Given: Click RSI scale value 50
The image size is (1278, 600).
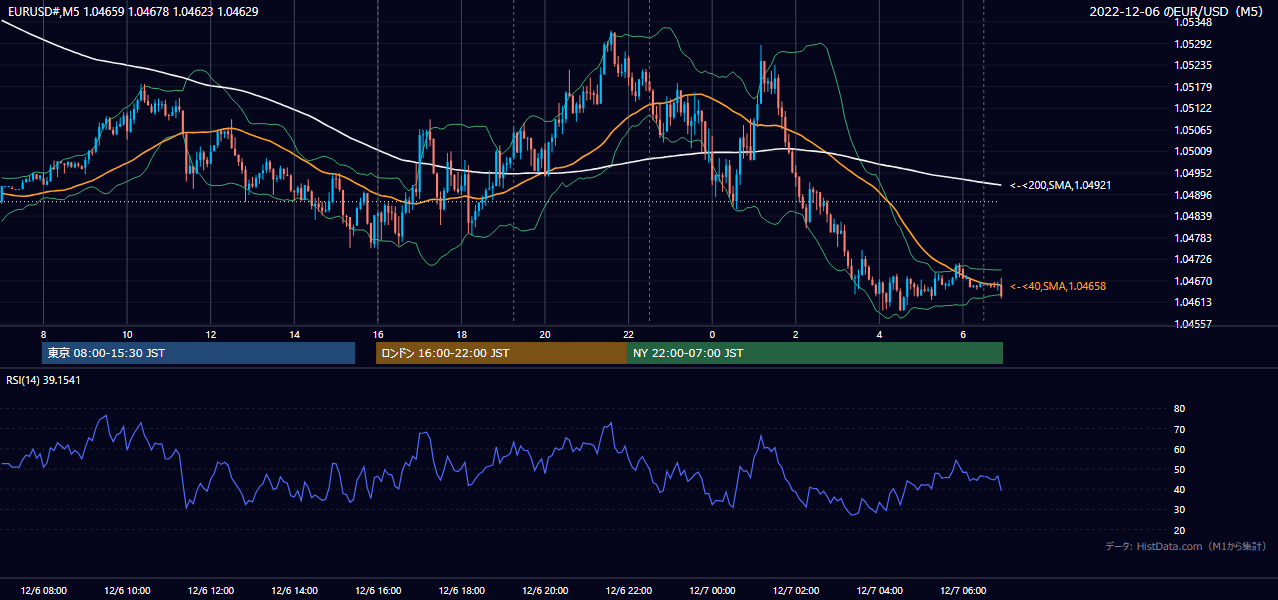Looking at the screenshot, I should [x=1180, y=469].
